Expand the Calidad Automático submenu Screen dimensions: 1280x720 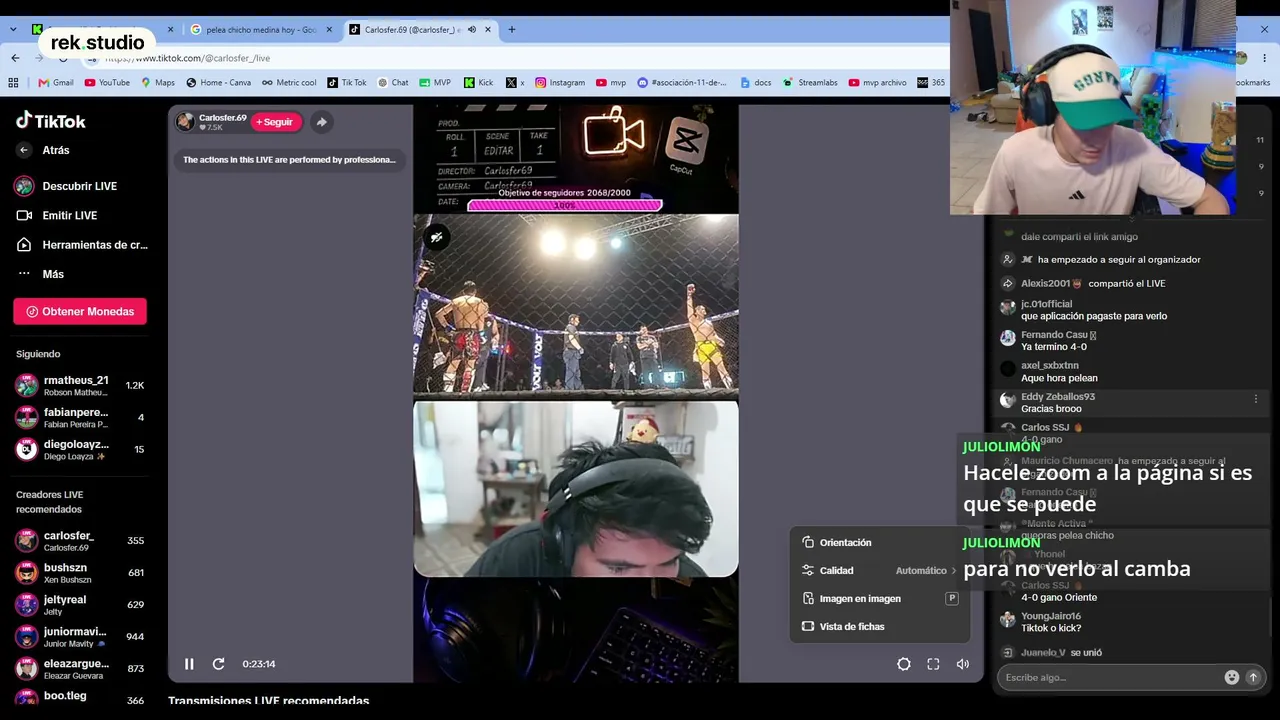pyautogui.click(x=880, y=570)
